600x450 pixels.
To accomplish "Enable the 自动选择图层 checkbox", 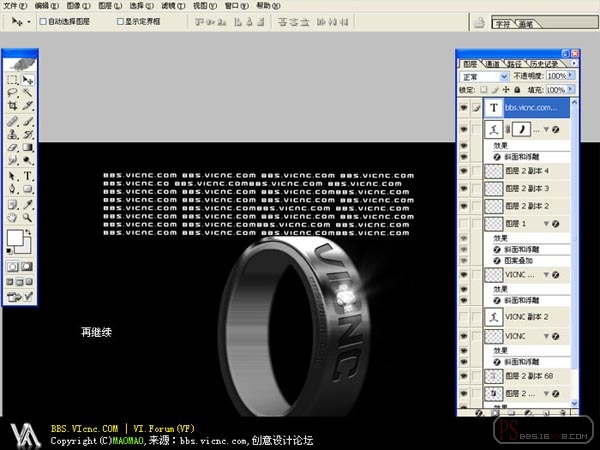I will point(43,21).
